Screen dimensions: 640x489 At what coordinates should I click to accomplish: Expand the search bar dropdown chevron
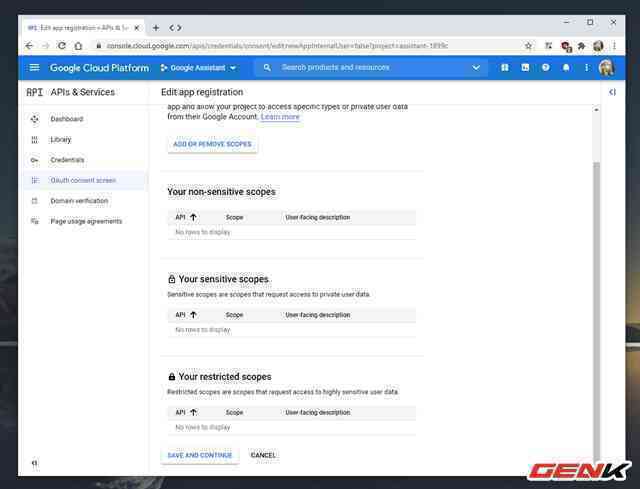[476, 68]
